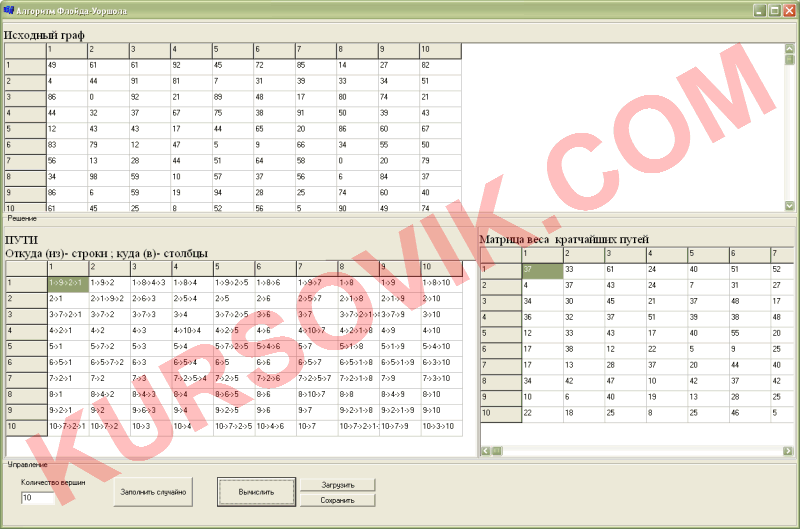Click column header 5 in source graph
Image resolution: width=800 pixels, height=529 pixels.
pos(233,51)
